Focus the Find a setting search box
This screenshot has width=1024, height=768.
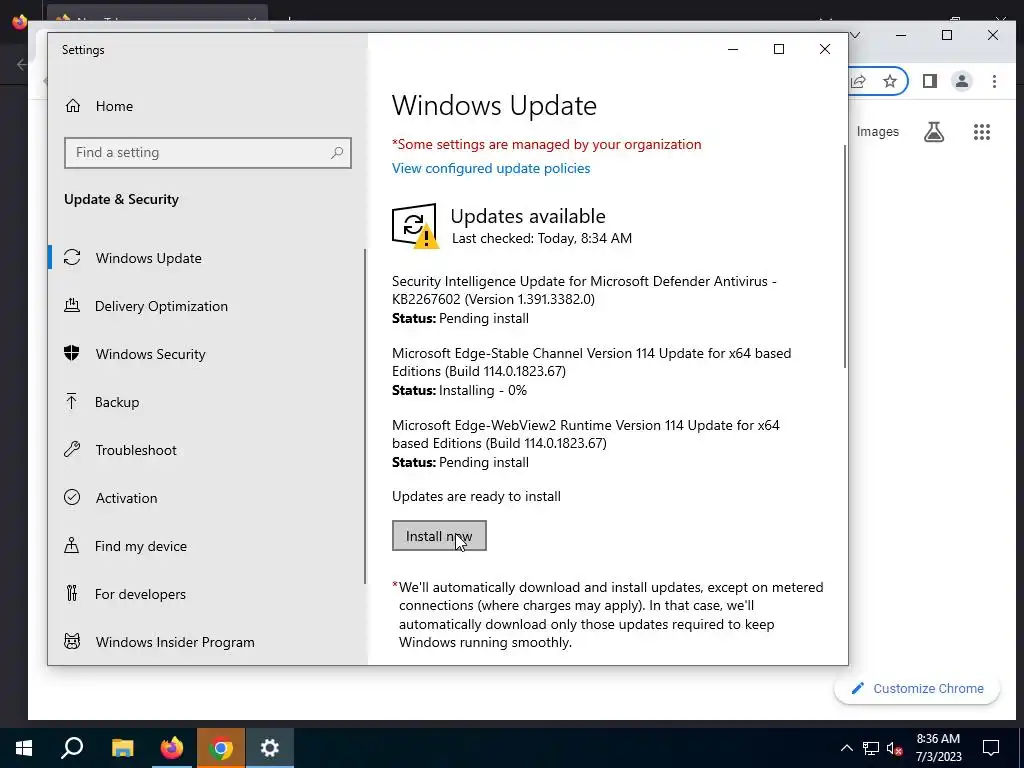(208, 153)
